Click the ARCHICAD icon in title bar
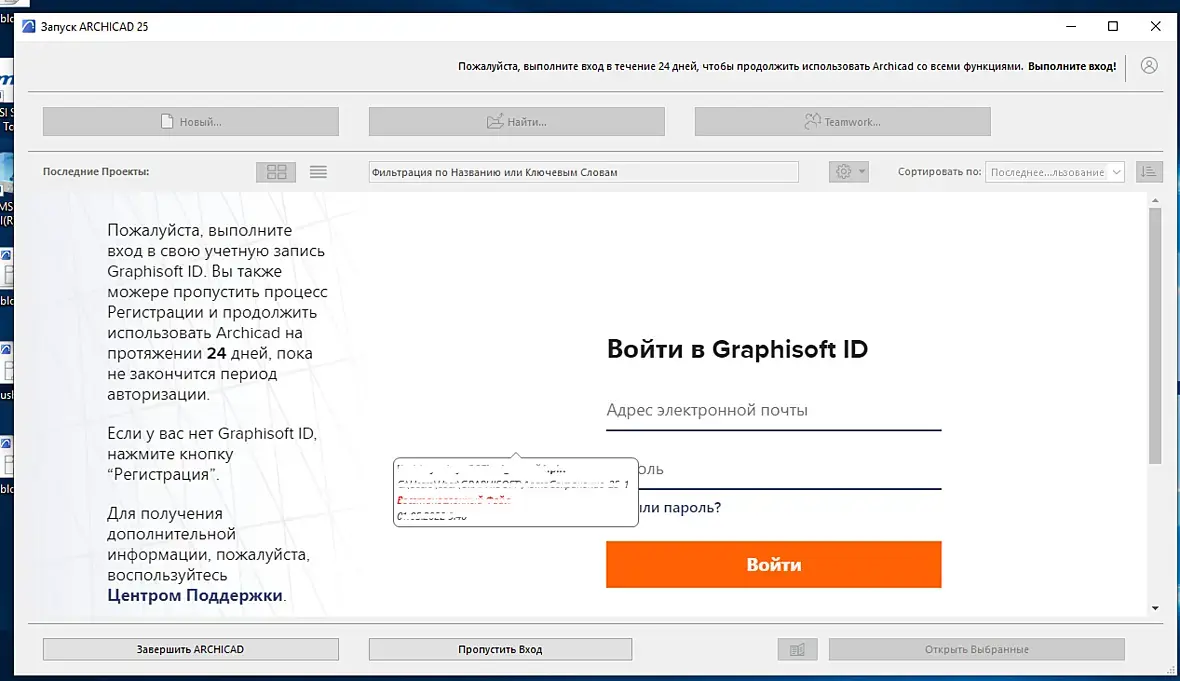1180x681 pixels. coord(29,26)
